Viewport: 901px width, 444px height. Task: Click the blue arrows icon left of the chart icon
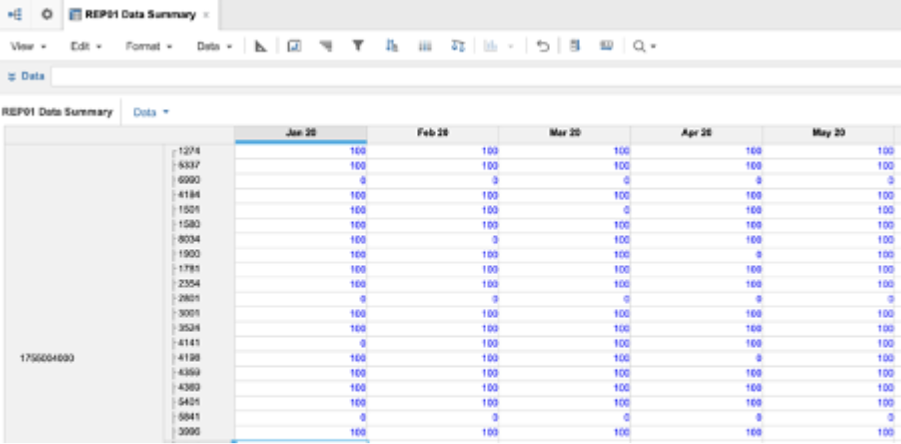pos(458,47)
